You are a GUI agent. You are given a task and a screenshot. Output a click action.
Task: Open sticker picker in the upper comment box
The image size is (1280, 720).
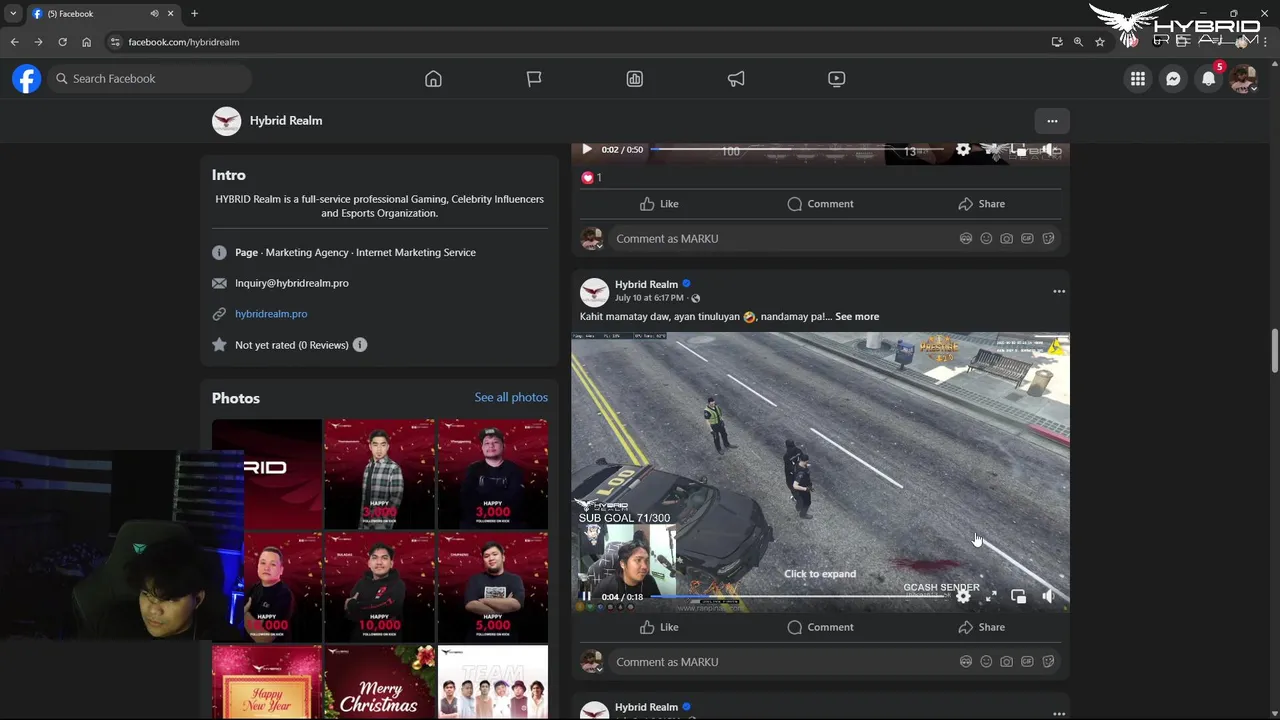pos(1048,239)
